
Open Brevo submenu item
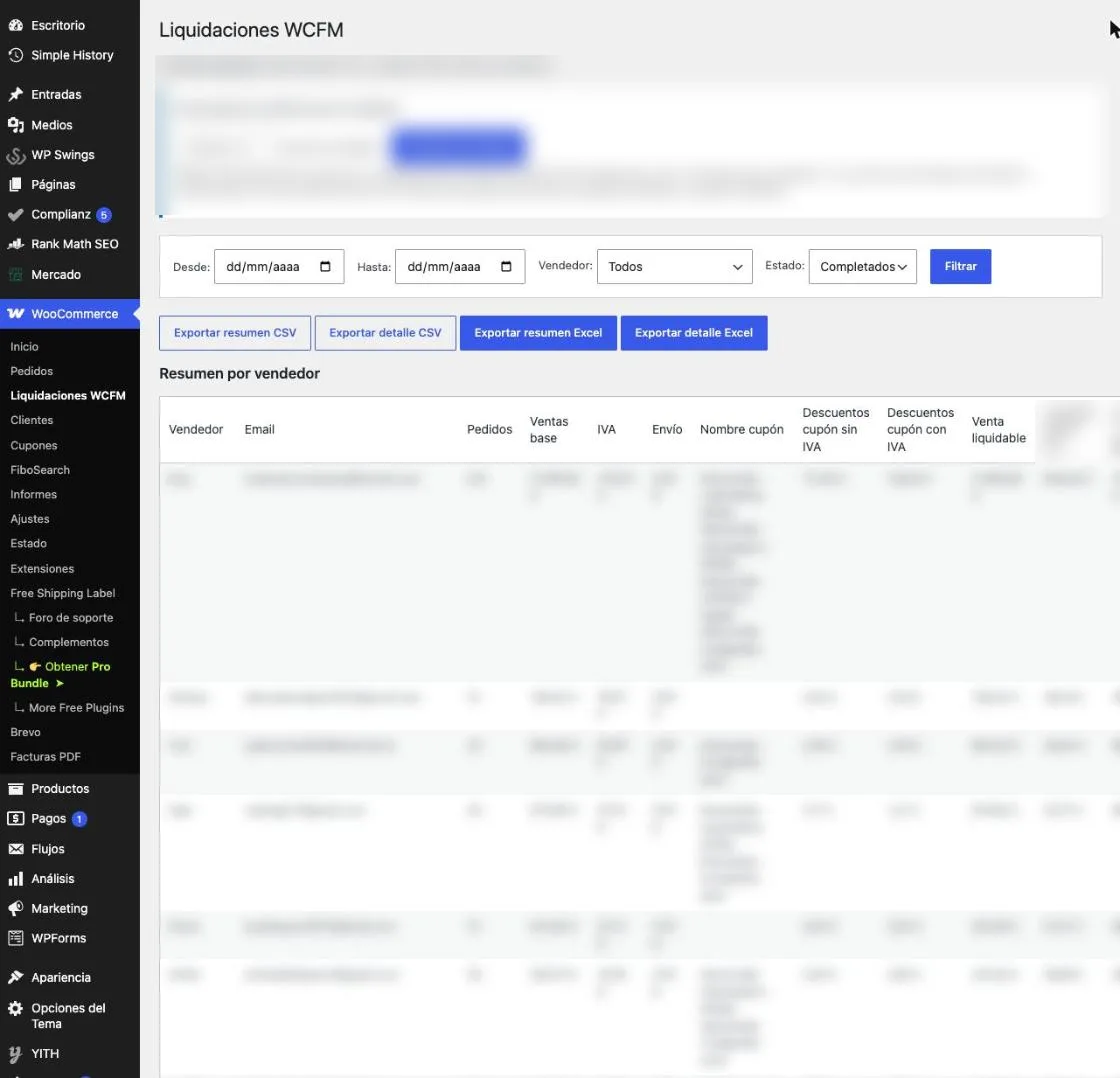coord(25,732)
